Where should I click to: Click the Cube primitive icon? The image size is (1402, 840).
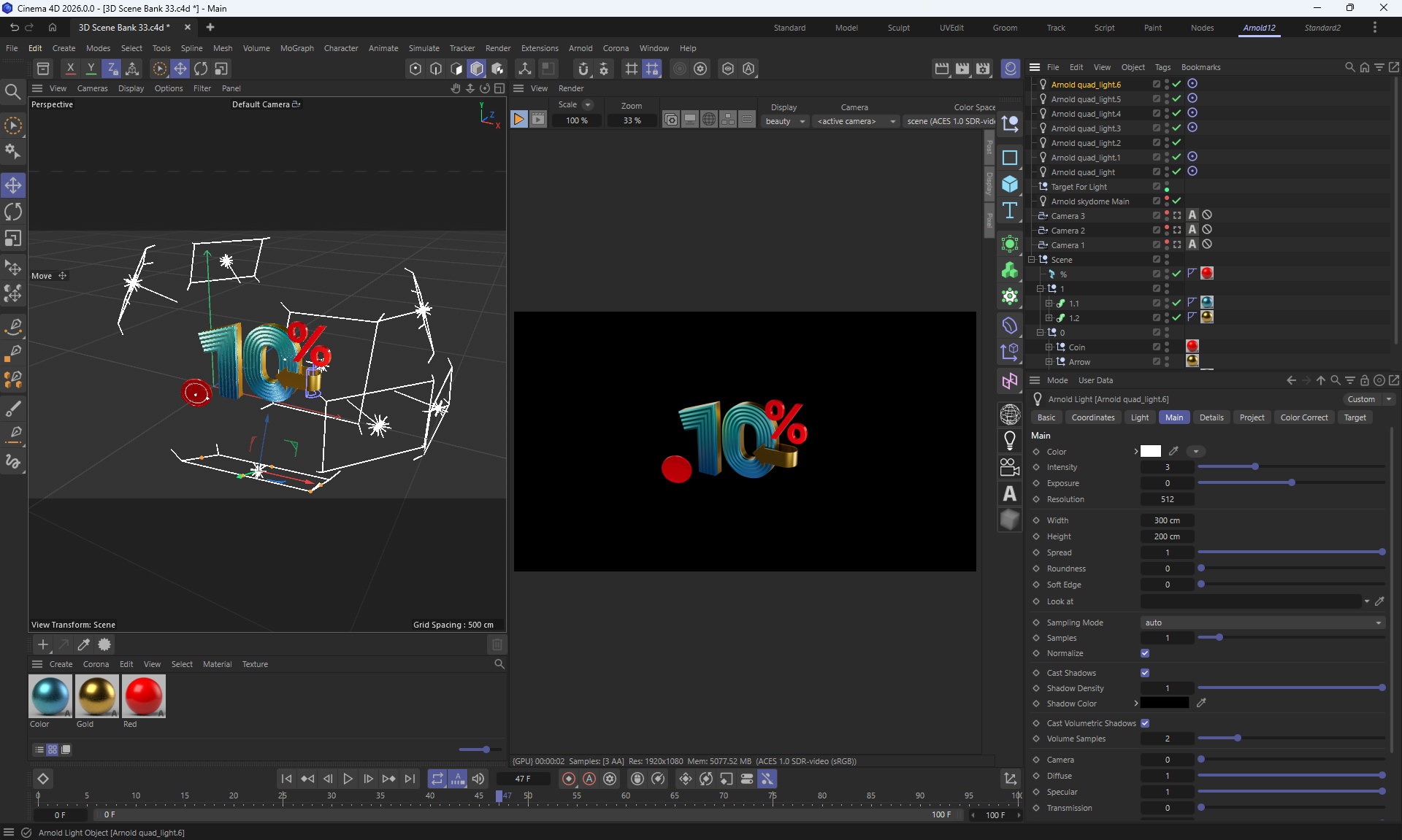coord(1010,184)
